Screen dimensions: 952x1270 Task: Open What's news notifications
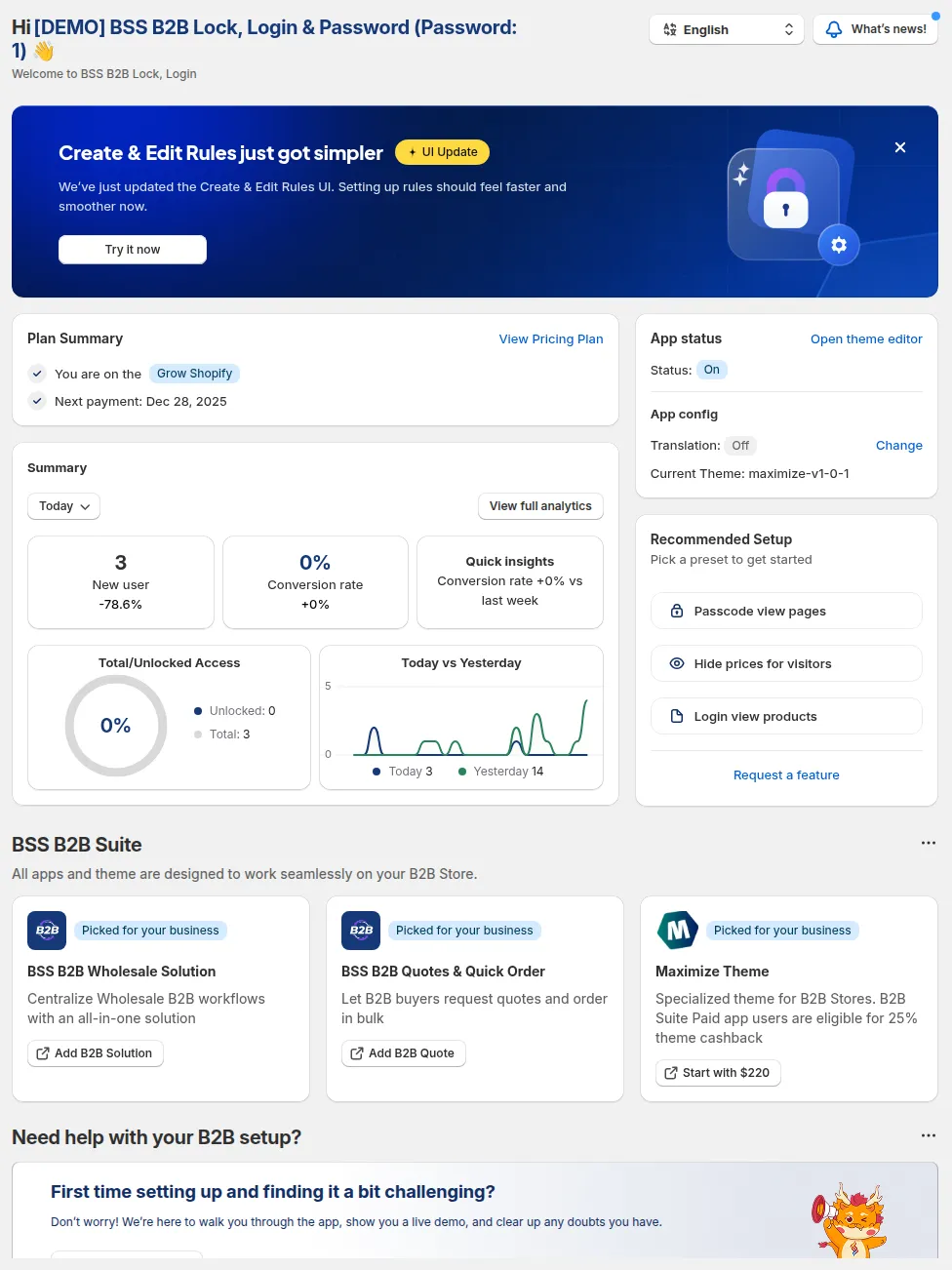(875, 29)
